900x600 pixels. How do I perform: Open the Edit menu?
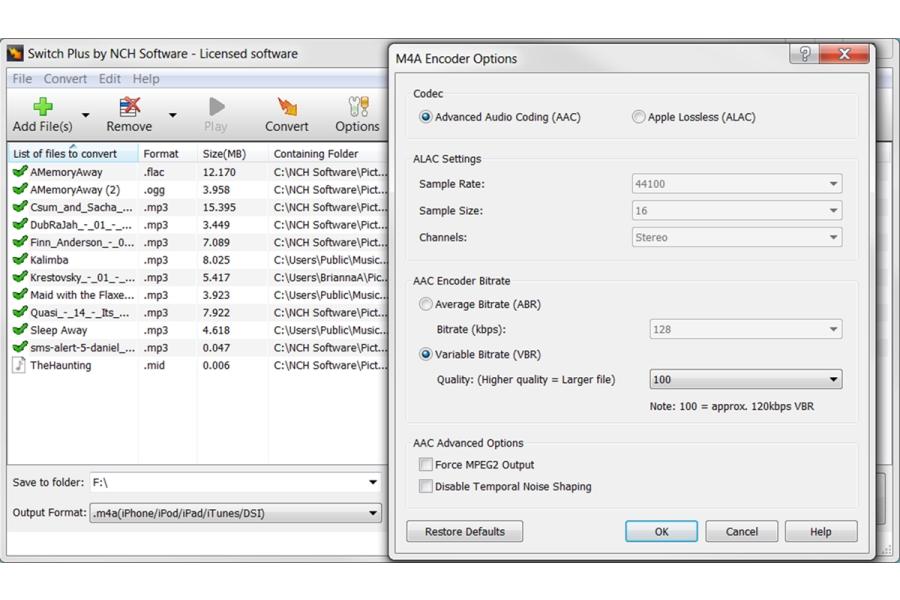(110, 79)
